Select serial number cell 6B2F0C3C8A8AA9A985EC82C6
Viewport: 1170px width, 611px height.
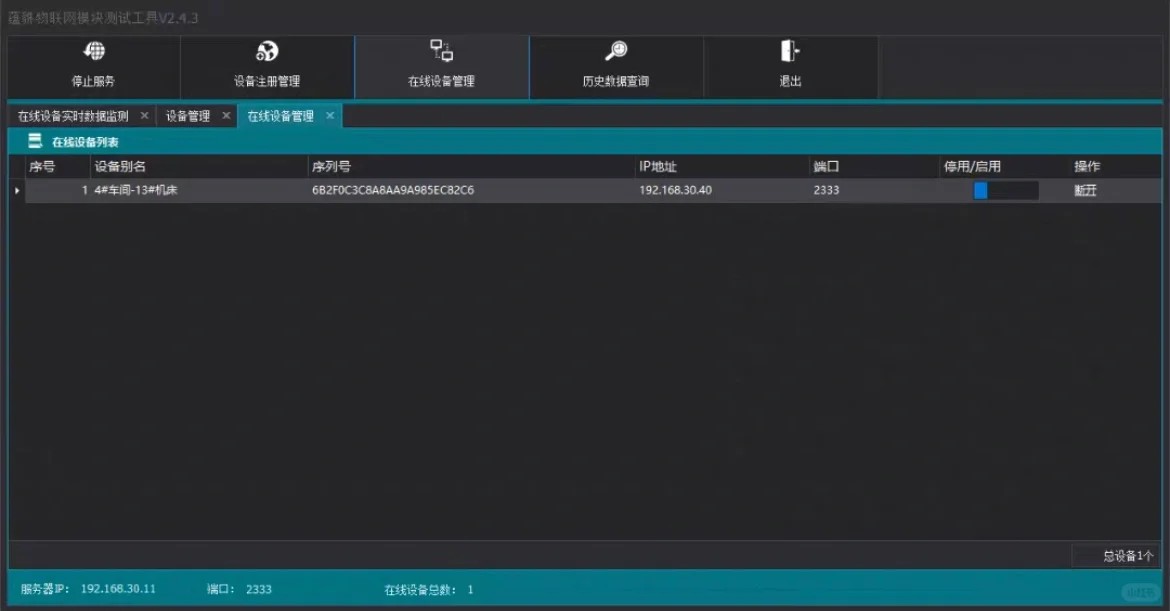point(393,191)
